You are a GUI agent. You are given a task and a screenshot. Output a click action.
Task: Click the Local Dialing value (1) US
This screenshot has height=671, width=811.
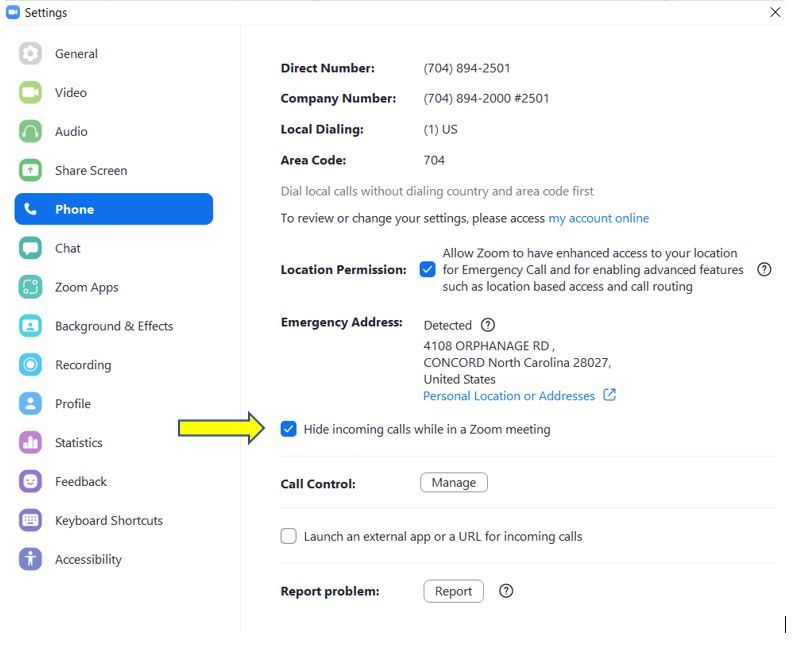pos(440,129)
